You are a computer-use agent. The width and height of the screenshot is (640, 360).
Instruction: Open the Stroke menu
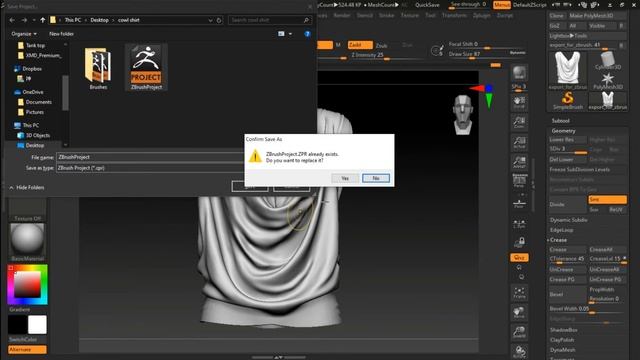click(x=387, y=15)
